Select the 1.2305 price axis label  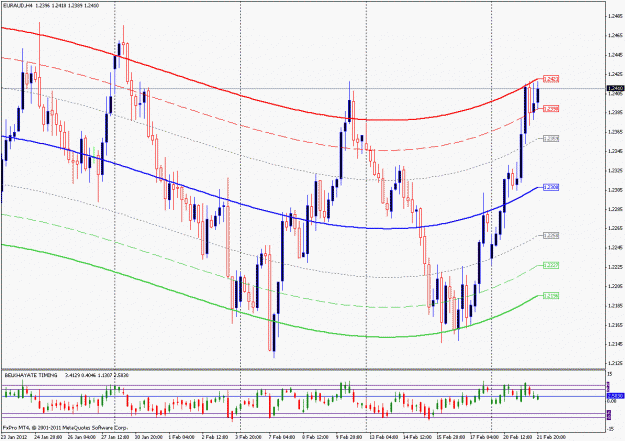tap(616, 190)
